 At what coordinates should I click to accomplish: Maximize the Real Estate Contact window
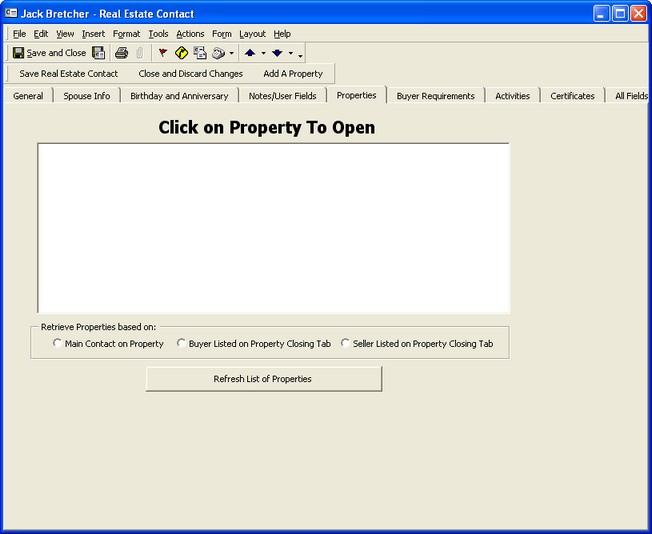coord(620,14)
